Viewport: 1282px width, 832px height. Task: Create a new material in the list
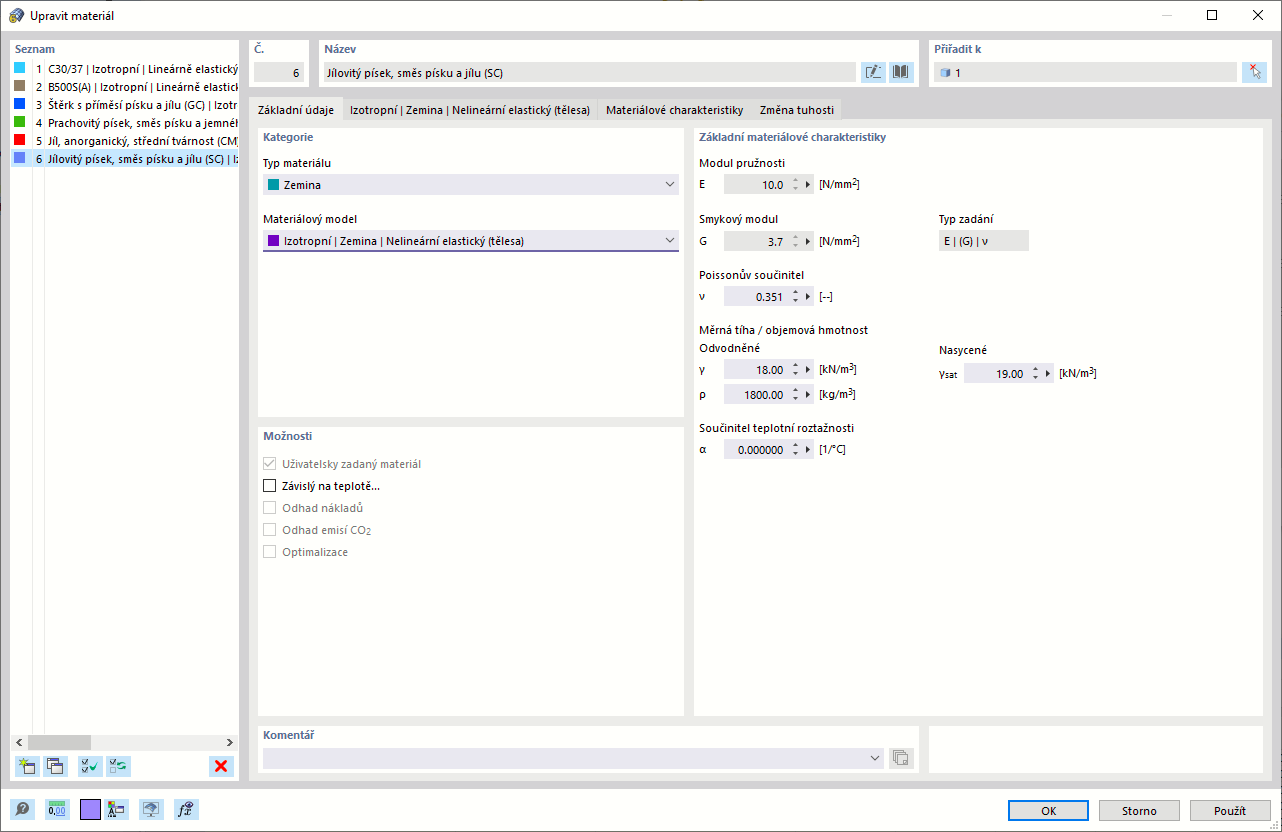click(26, 766)
